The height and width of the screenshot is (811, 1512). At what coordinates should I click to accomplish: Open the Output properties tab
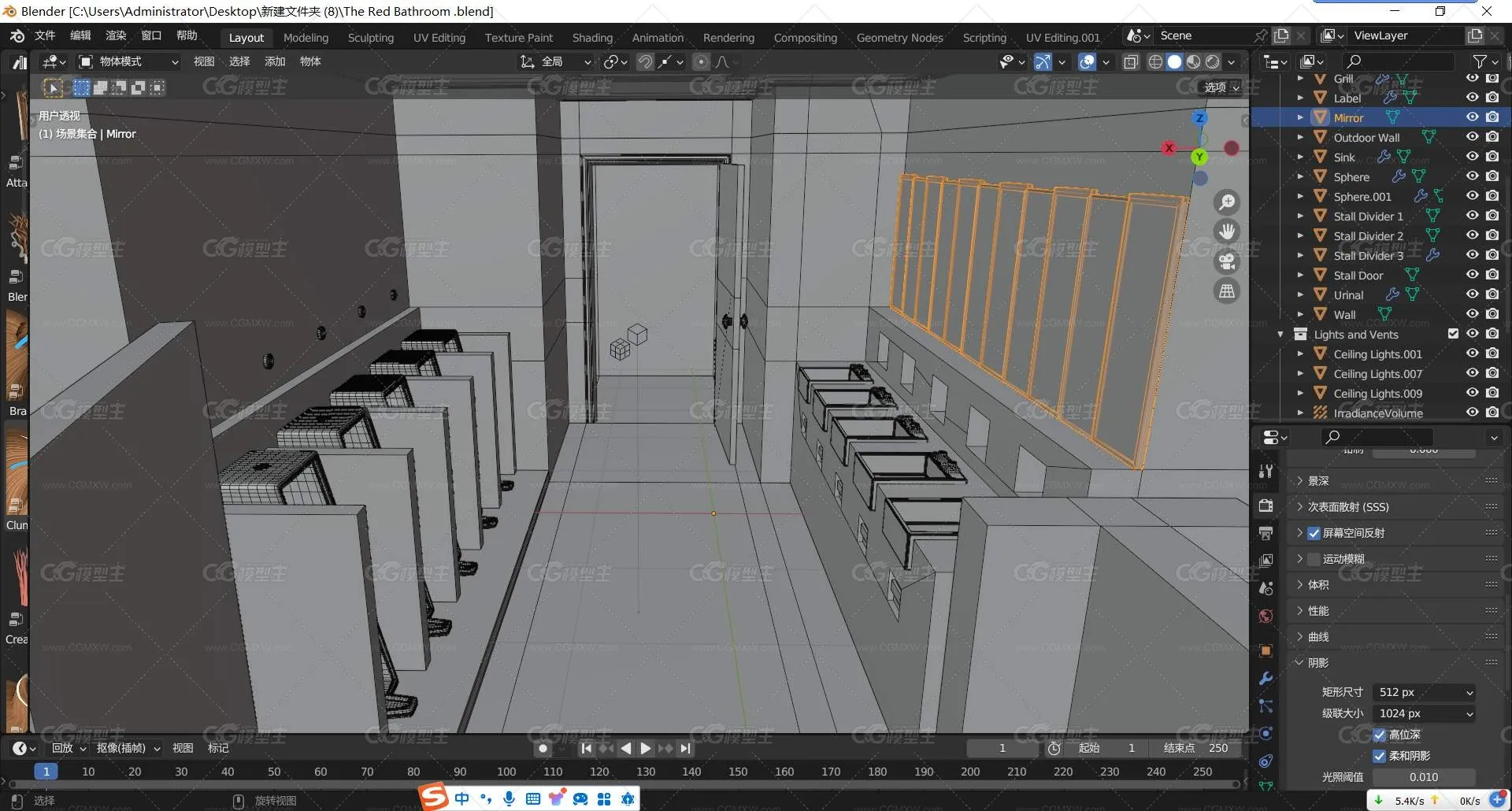[1266, 533]
